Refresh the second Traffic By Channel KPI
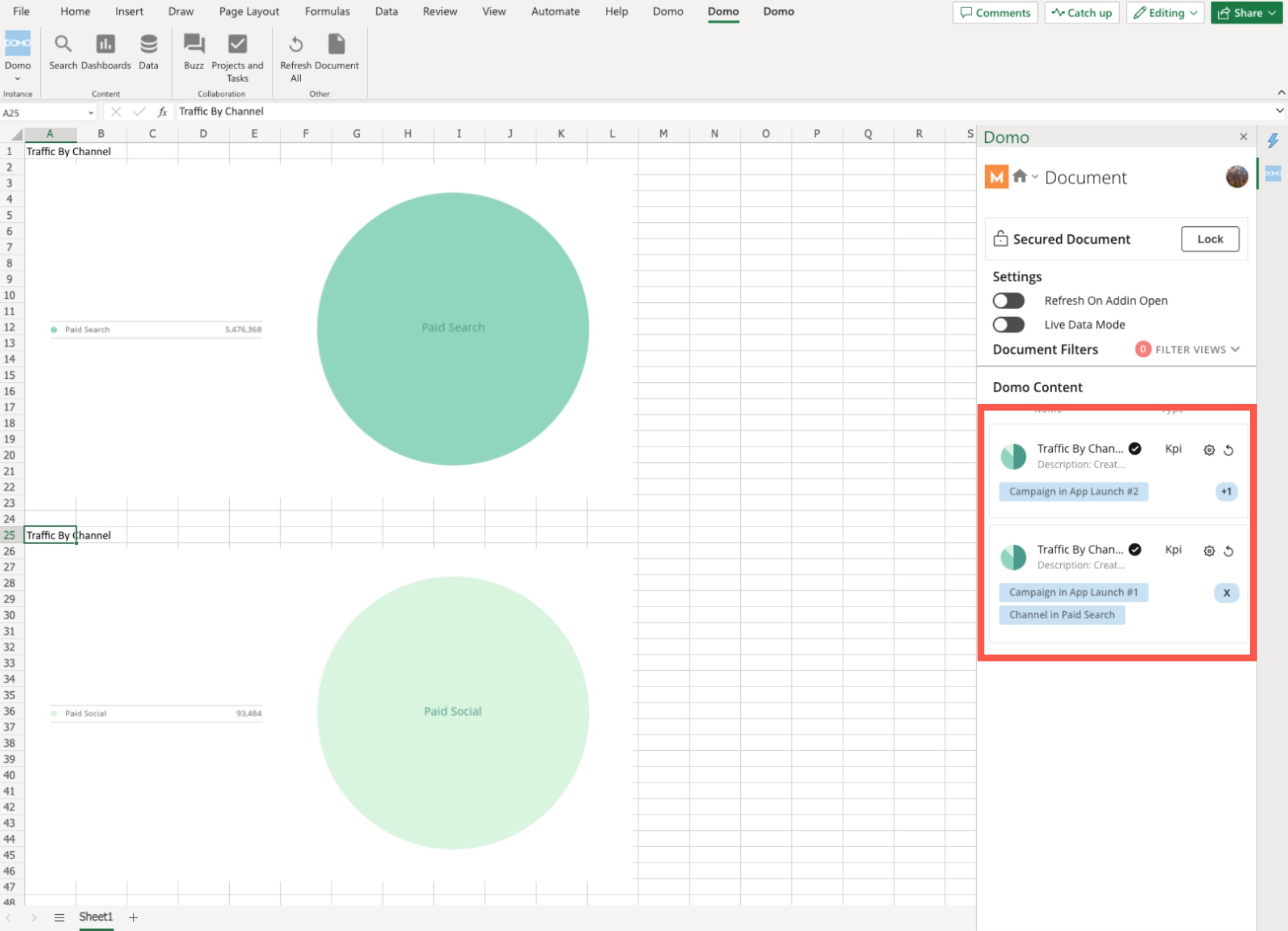 click(x=1230, y=551)
